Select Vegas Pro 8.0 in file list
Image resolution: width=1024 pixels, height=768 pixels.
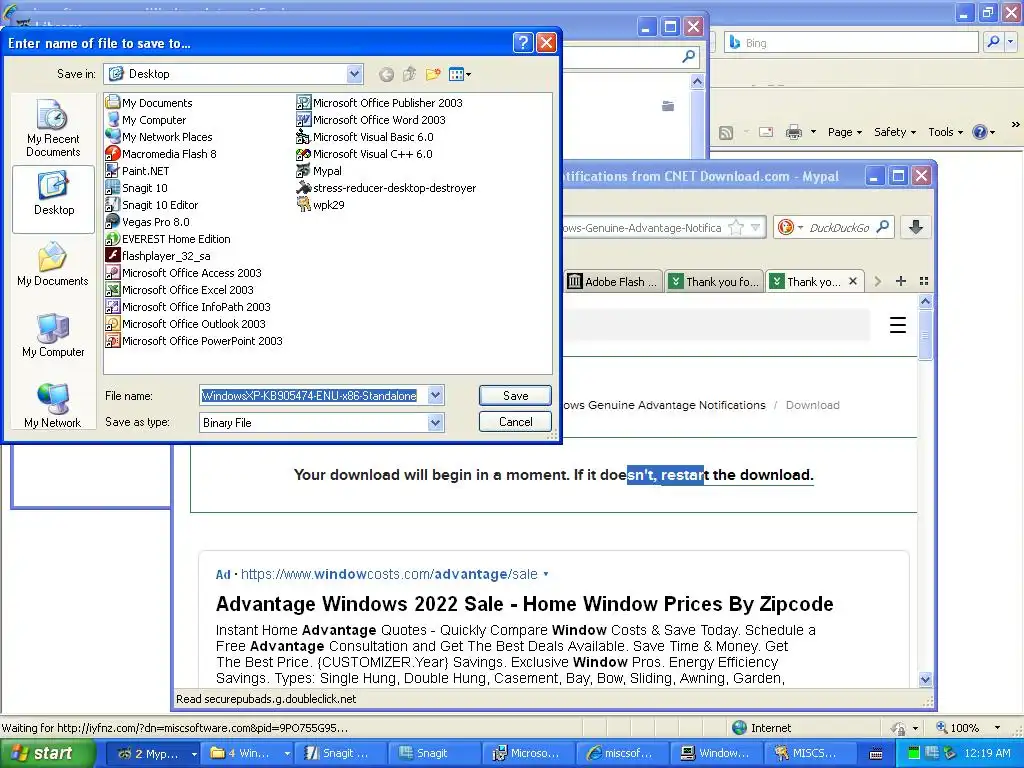click(148, 222)
